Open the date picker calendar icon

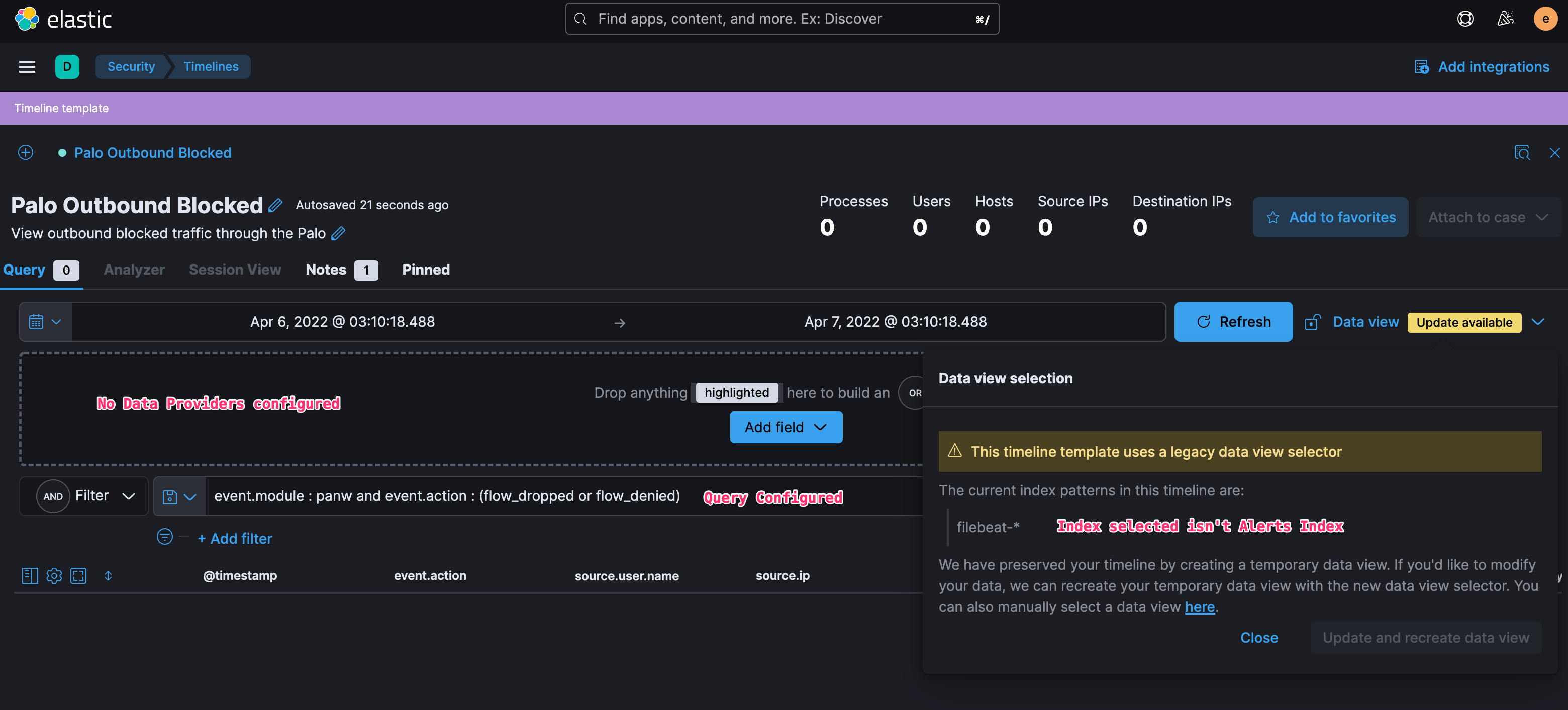point(37,321)
